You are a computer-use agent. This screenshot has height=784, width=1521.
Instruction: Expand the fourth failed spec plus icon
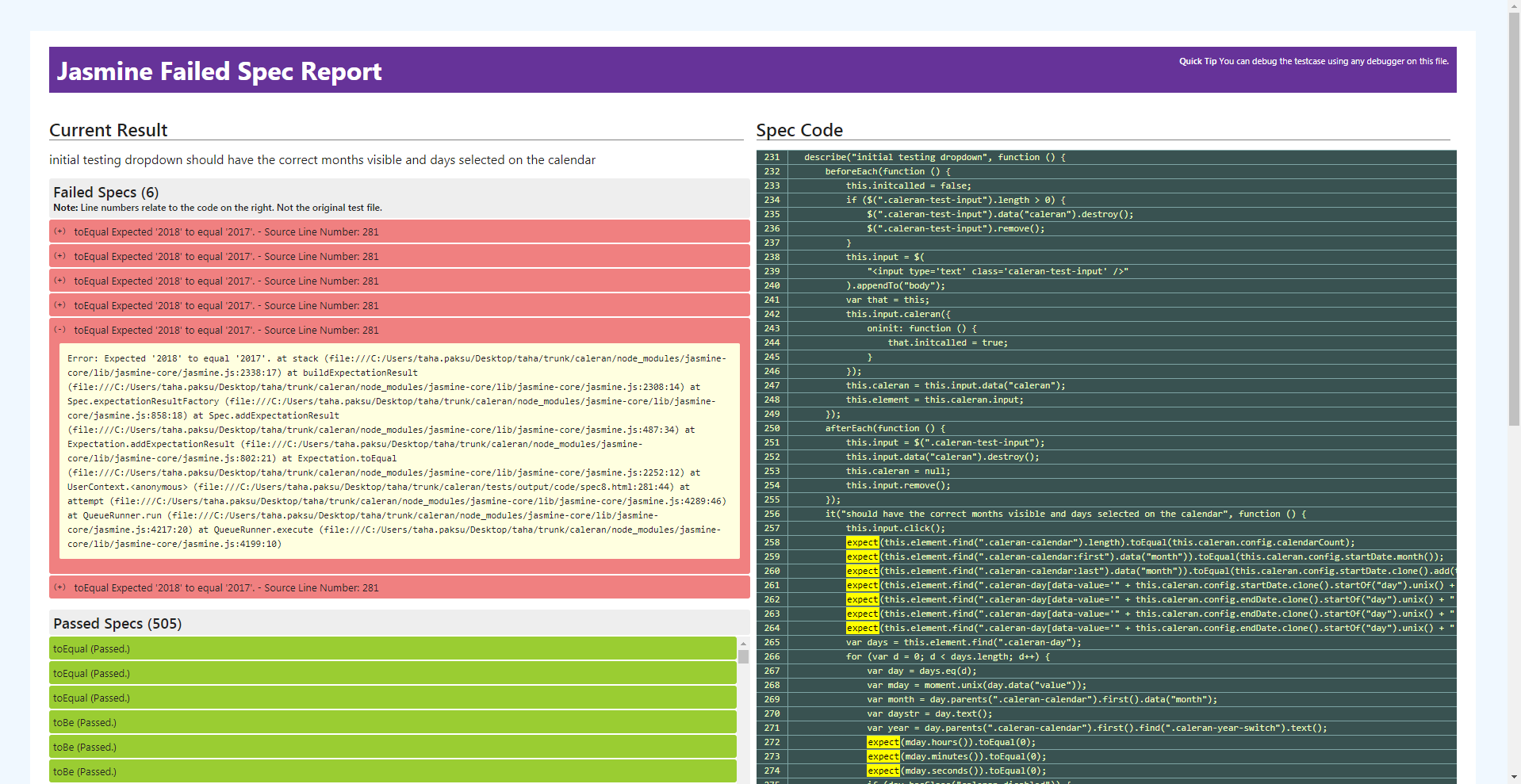[x=59, y=305]
